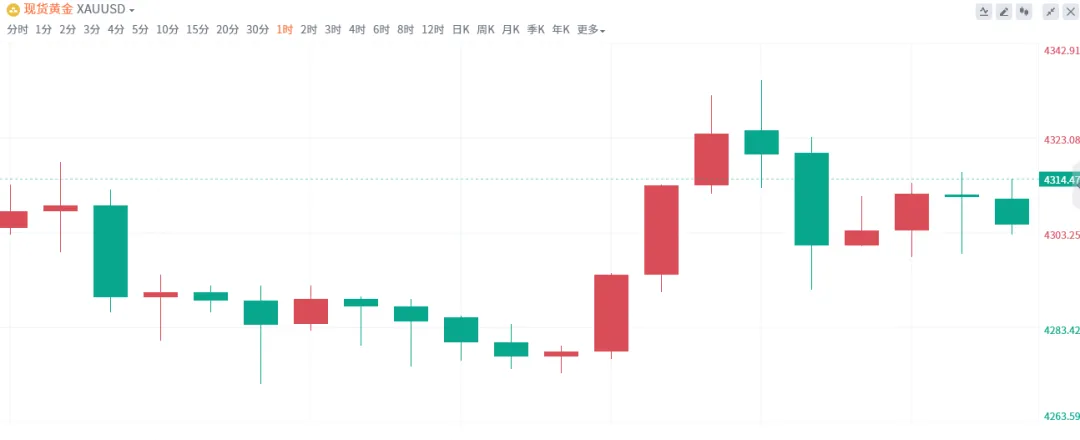Viewport: 1080px width, 440px height.
Task: Switch to the 分时 time-sharing tab
Action: (17, 30)
